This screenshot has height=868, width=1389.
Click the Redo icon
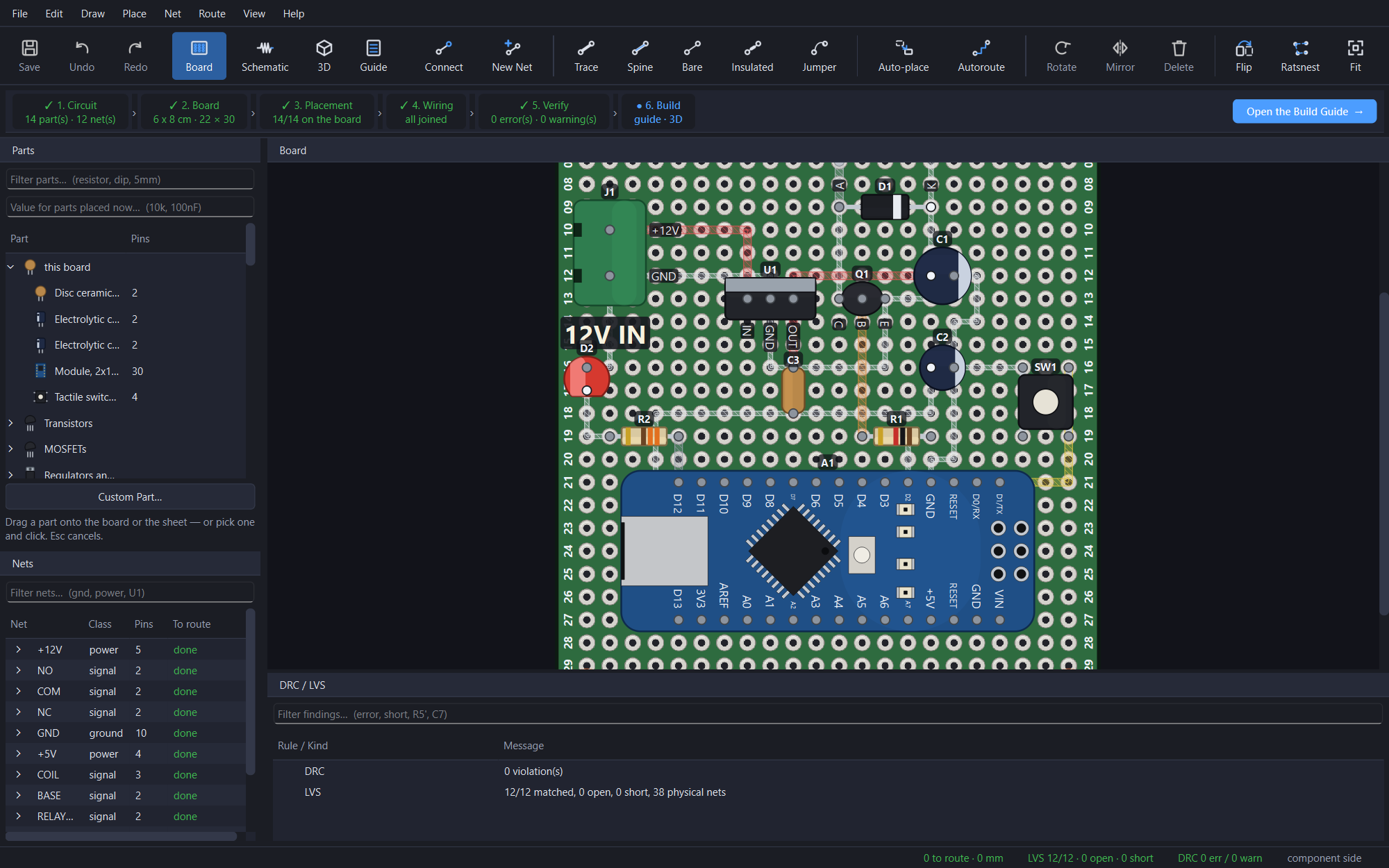[x=135, y=56]
